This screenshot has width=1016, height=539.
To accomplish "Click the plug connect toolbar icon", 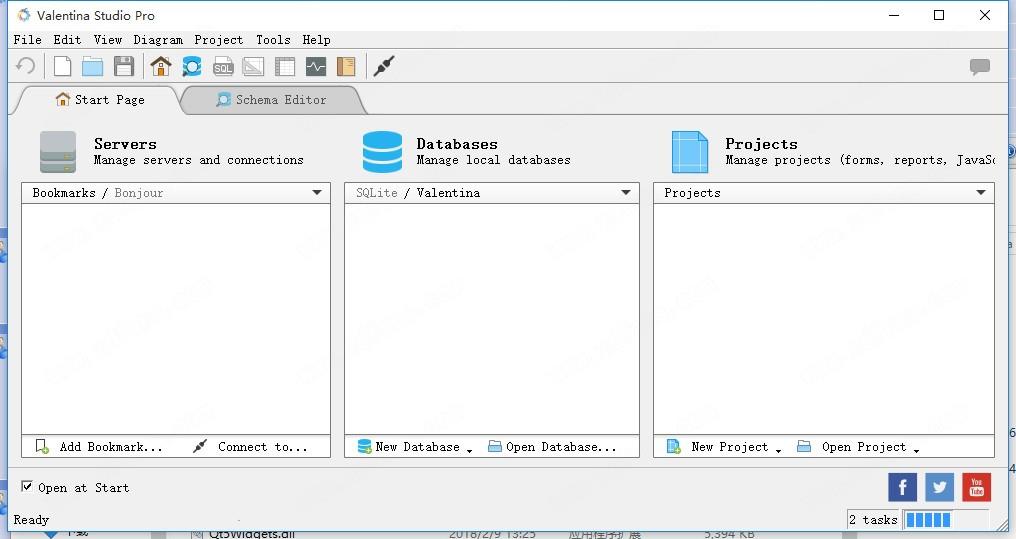I will coord(384,66).
